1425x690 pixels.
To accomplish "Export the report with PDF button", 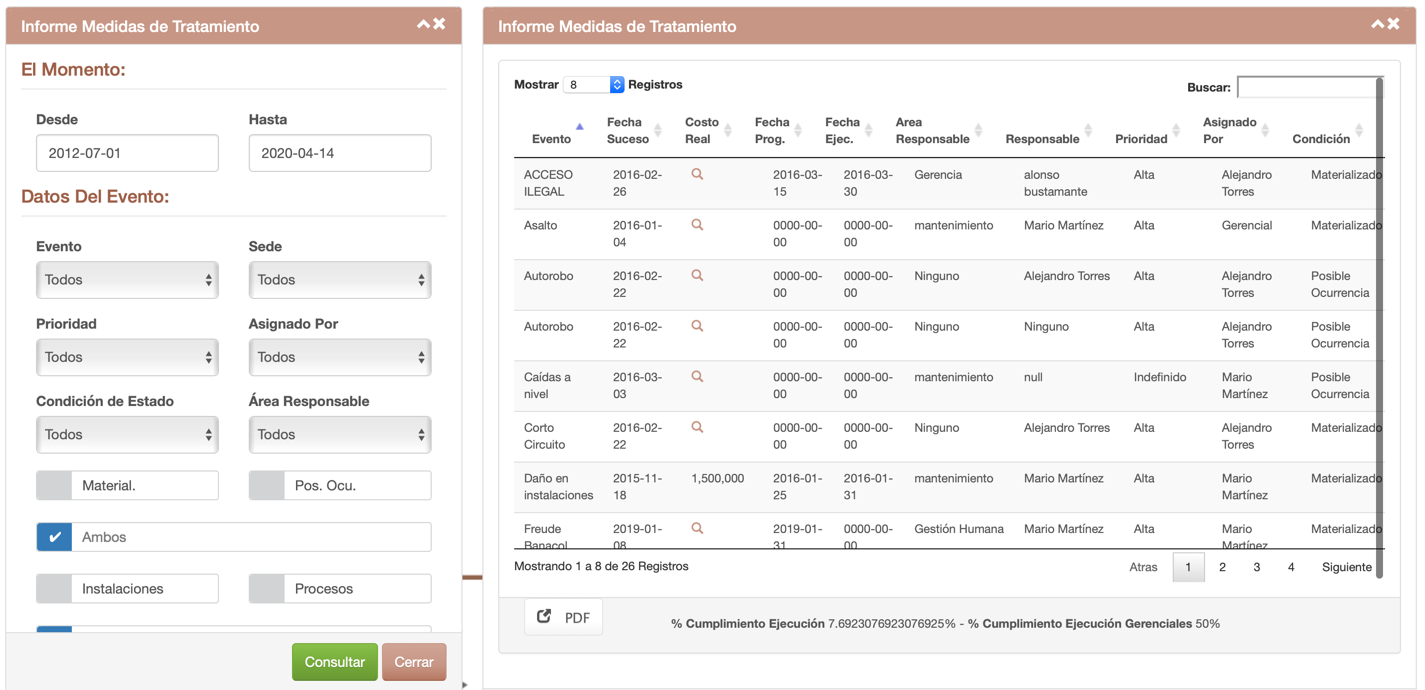I will [564, 617].
